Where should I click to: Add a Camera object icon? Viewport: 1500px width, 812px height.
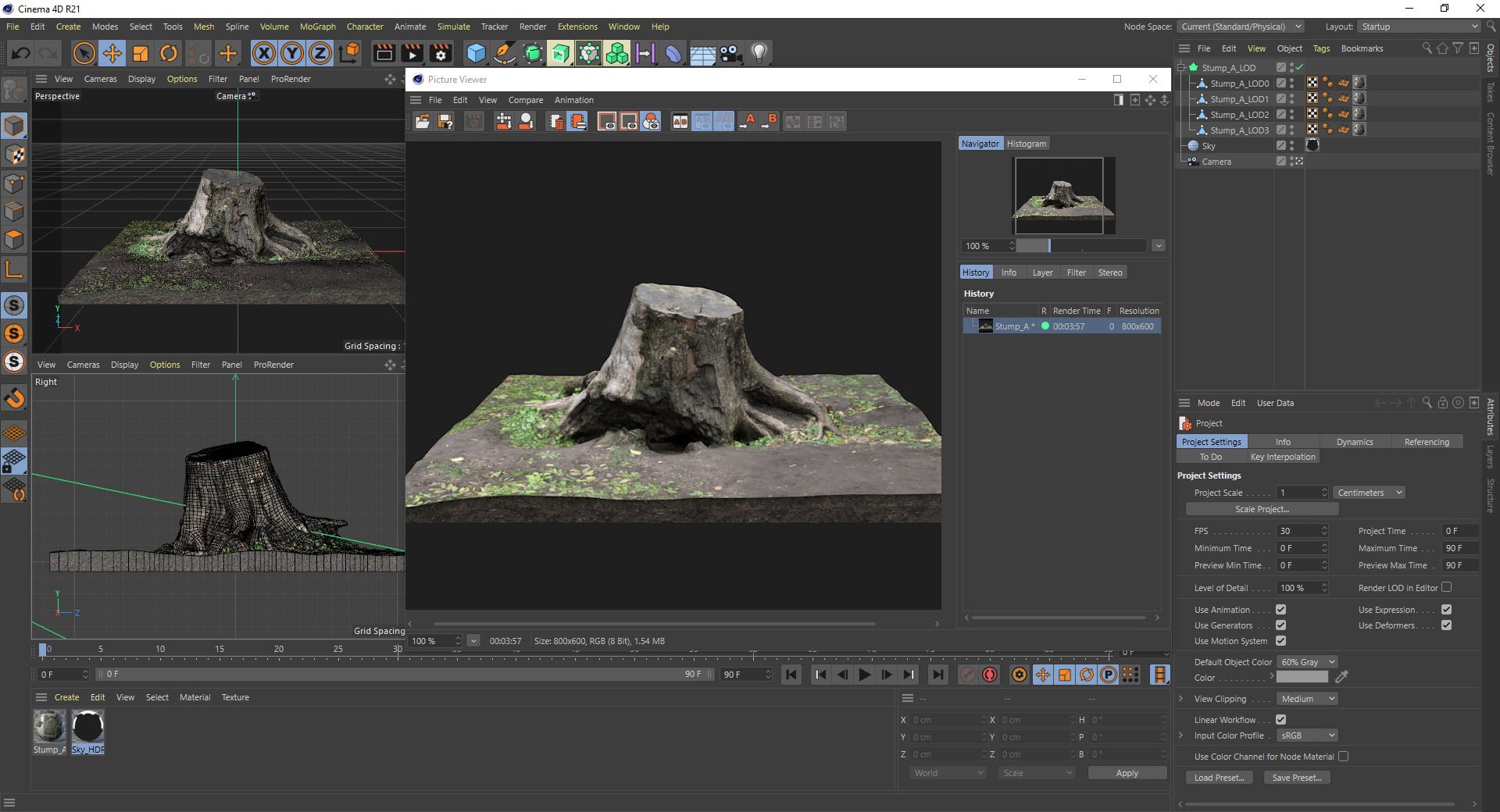pyautogui.click(x=730, y=53)
